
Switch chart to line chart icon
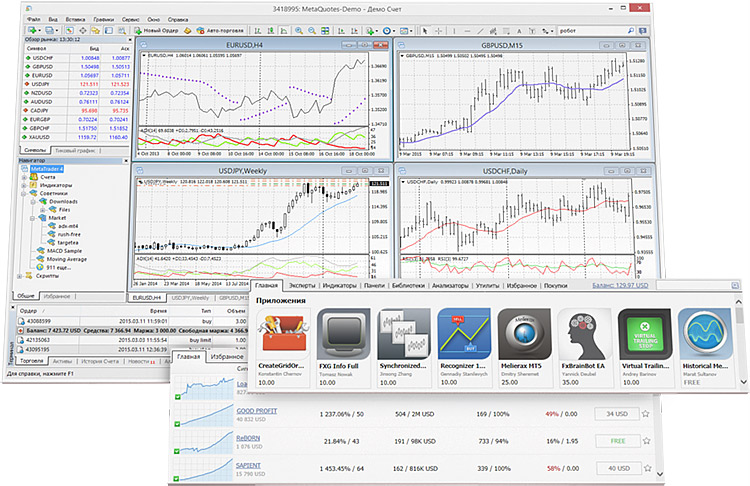(283, 30)
